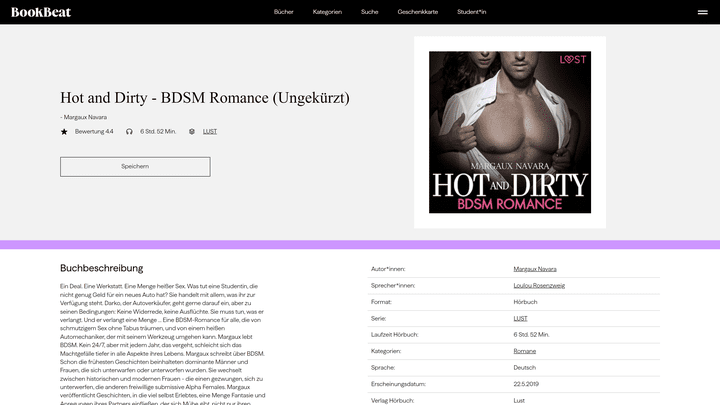Click the 'Autor*innen:' label

388,269
